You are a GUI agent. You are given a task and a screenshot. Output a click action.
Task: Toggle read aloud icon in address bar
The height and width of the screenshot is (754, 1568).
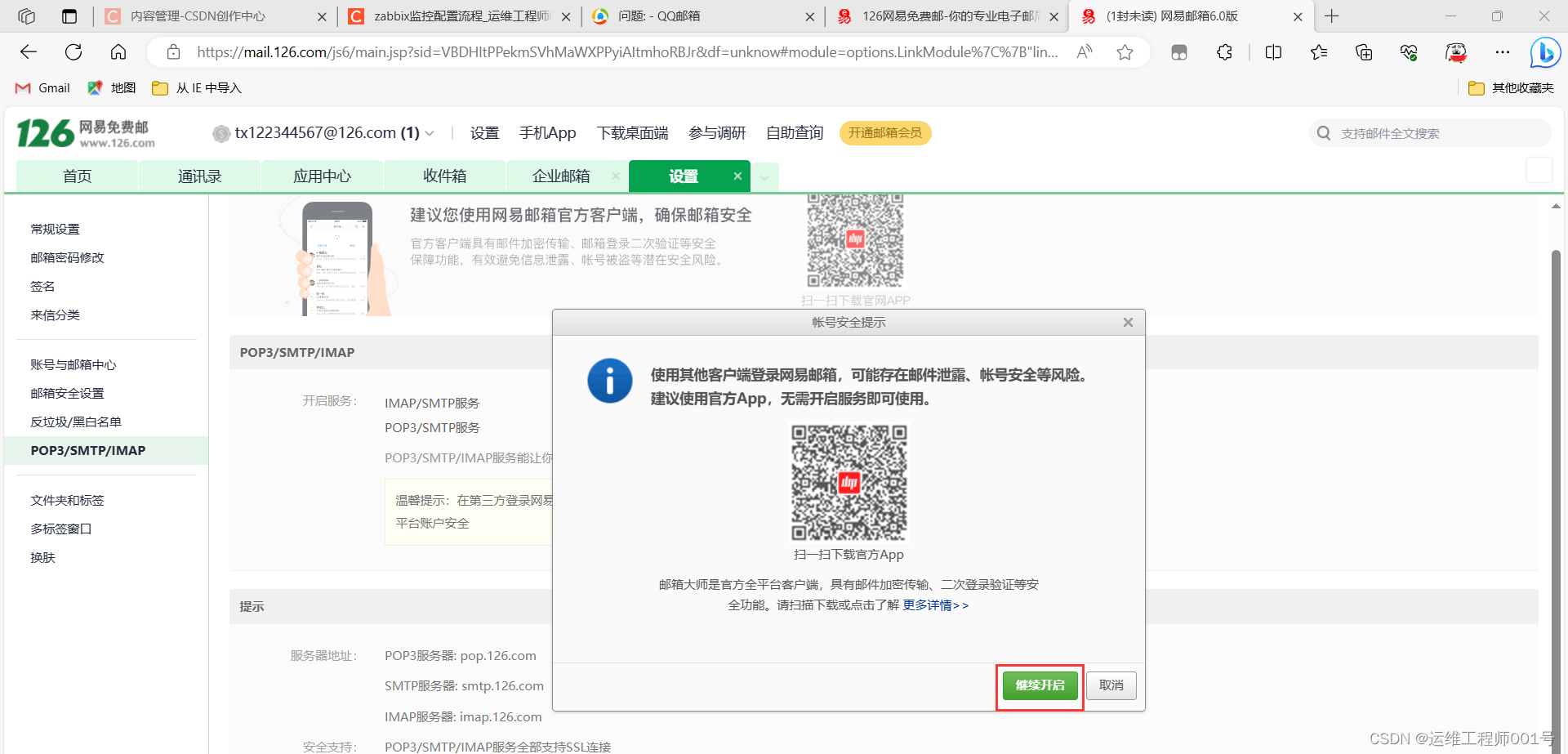(x=1085, y=52)
